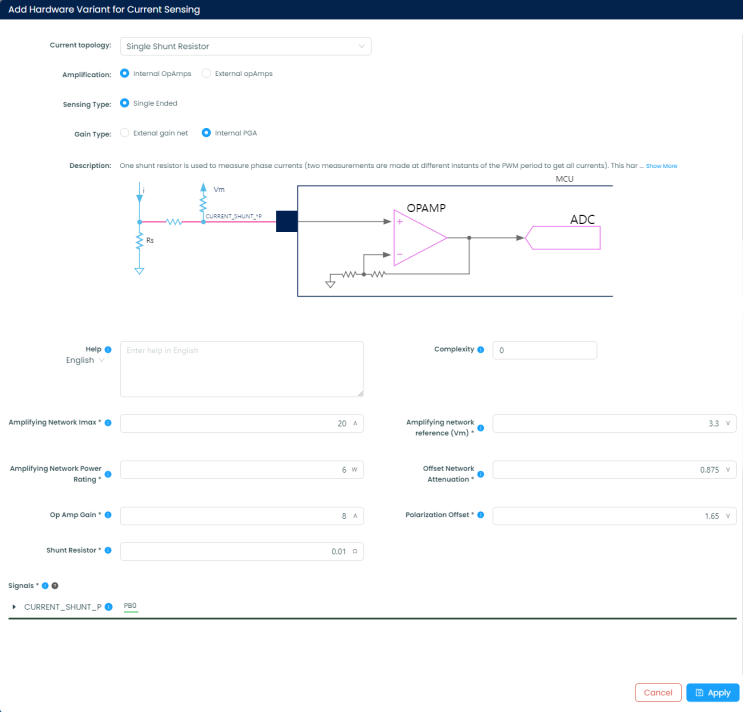The width and height of the screenshot is (743, 712).
Task: Click Amplifying Network Power Rating field
Action: (242, 470)
